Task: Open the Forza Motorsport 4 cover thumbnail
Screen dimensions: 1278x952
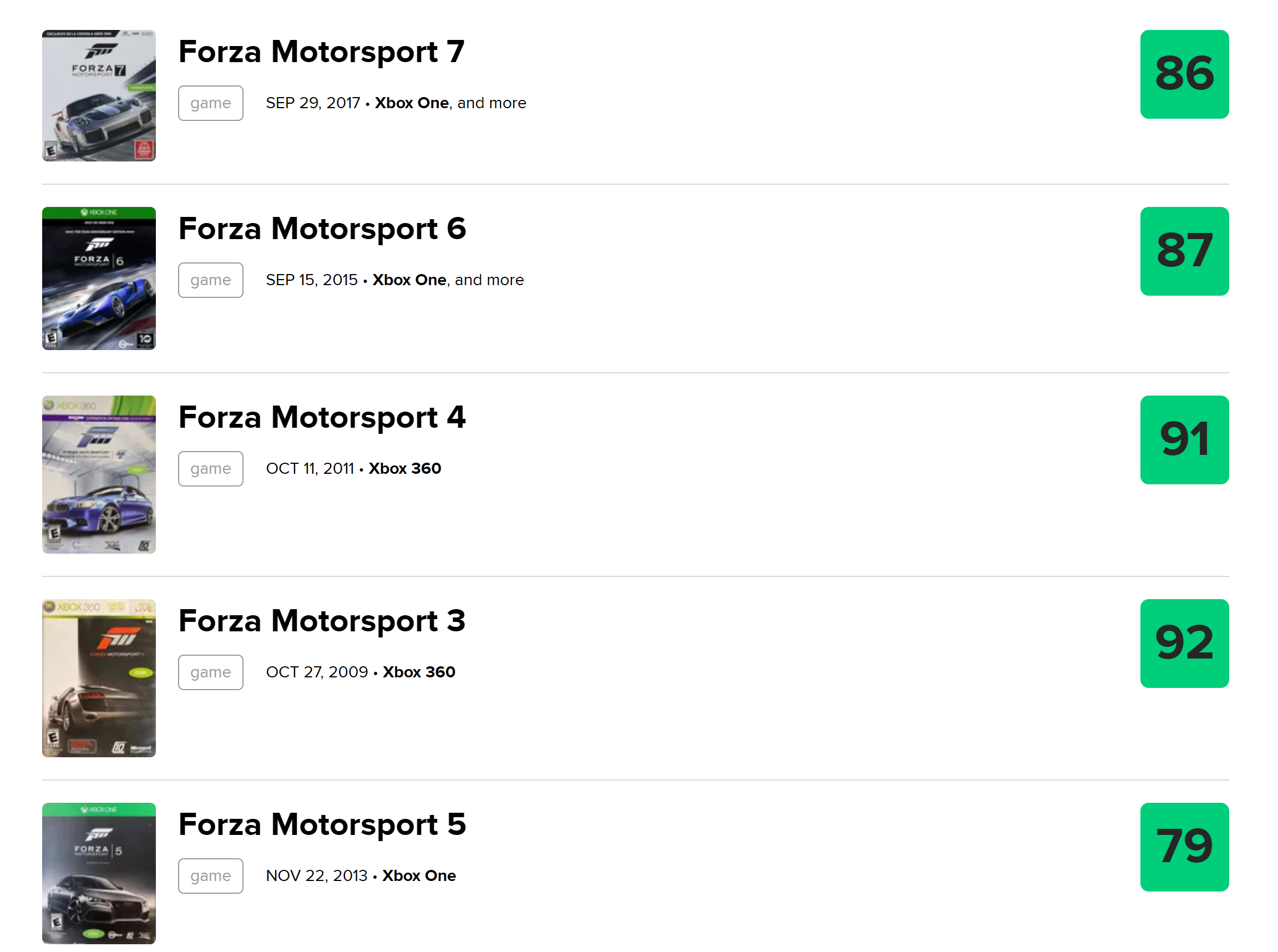Action: pos(99,474)
